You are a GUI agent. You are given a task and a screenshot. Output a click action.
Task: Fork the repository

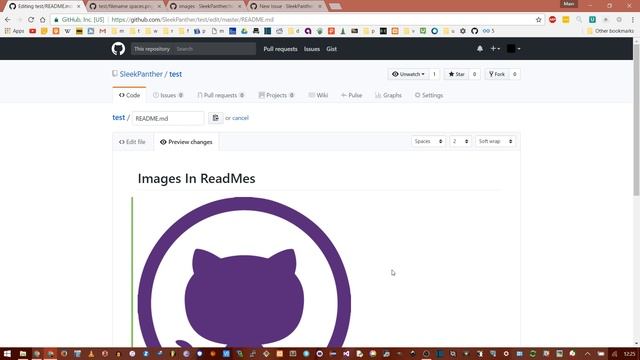[497, 74]
